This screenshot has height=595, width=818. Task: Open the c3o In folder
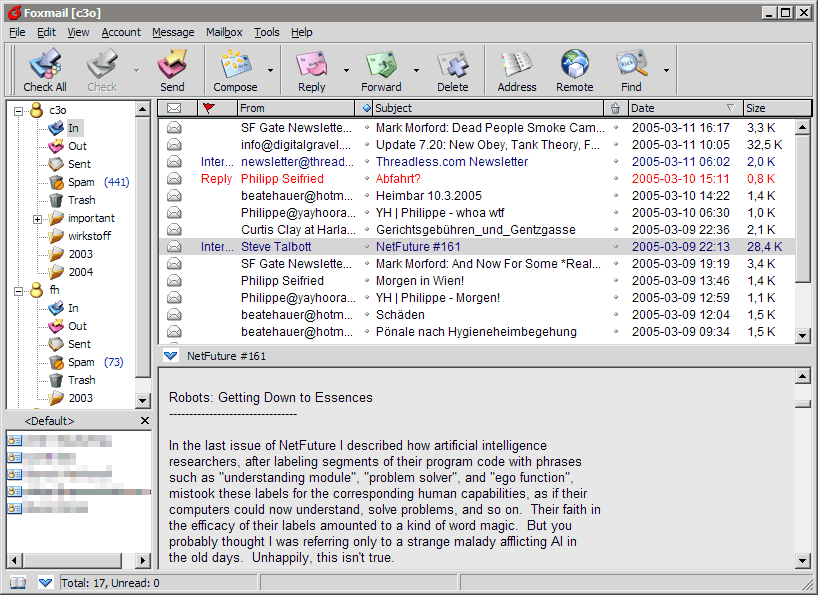73,128
